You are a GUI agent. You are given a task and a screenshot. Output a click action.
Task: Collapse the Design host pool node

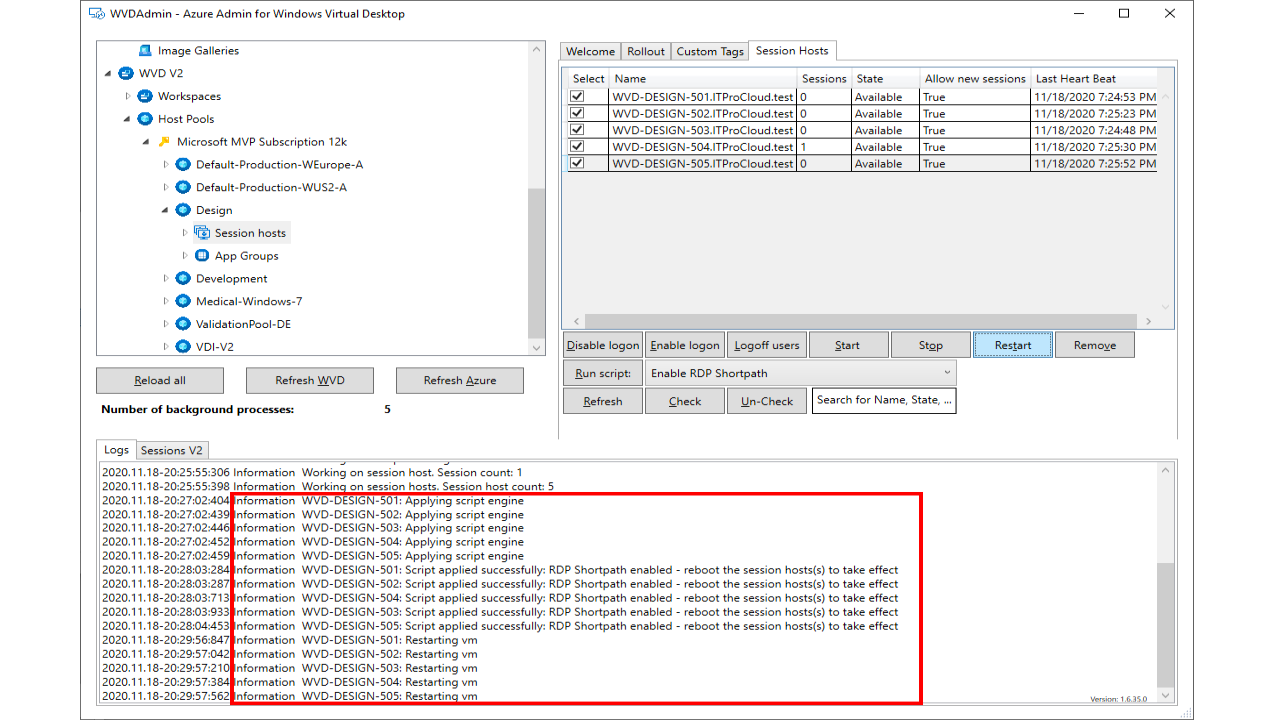[165, 210]
